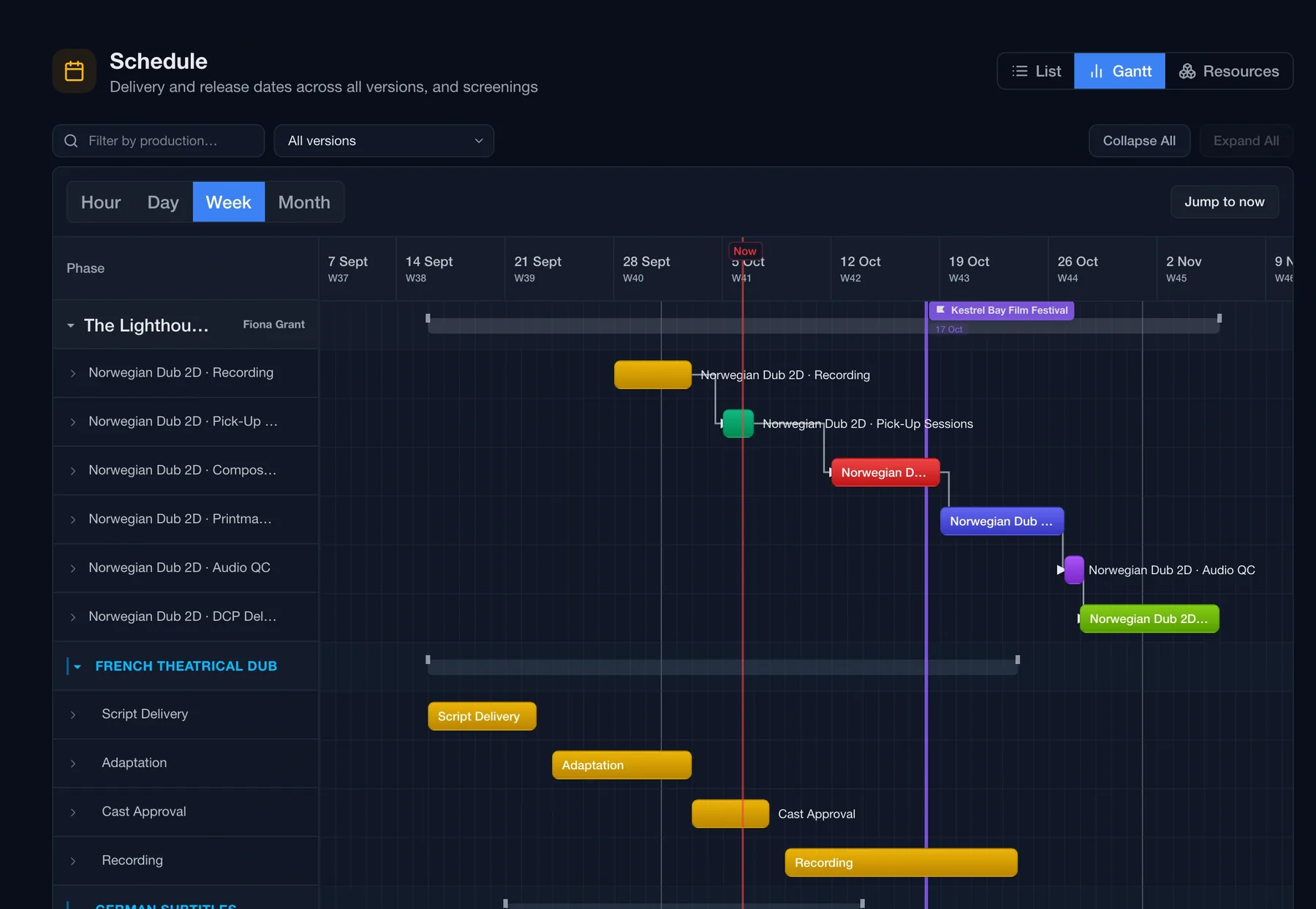Switch to Gantt view
The height and width of the screenshot is (909, 1316).
[x=1119, y=71]
